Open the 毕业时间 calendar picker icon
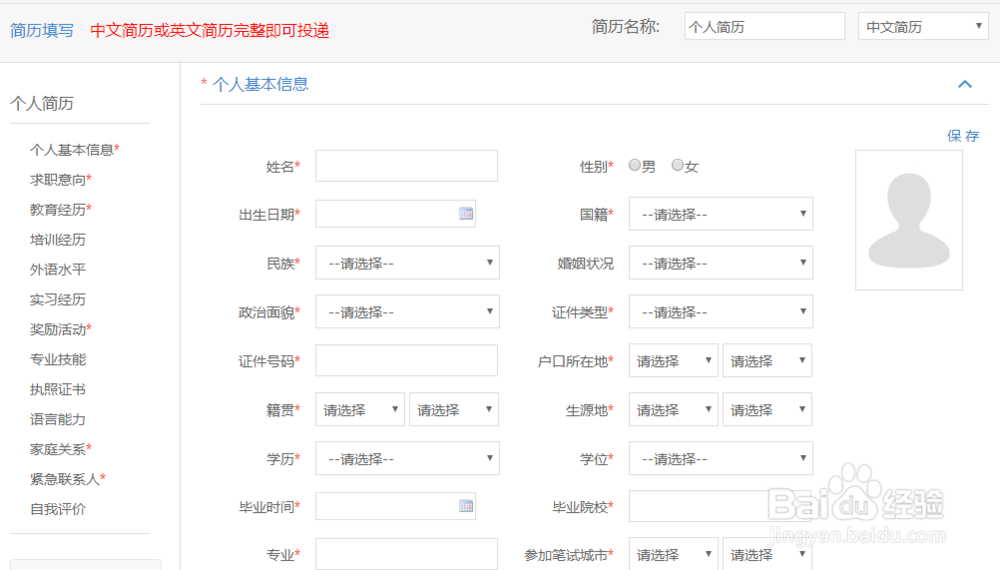Screen dimensions: 1000x570 pyautogui.click(x=466, y=506)
